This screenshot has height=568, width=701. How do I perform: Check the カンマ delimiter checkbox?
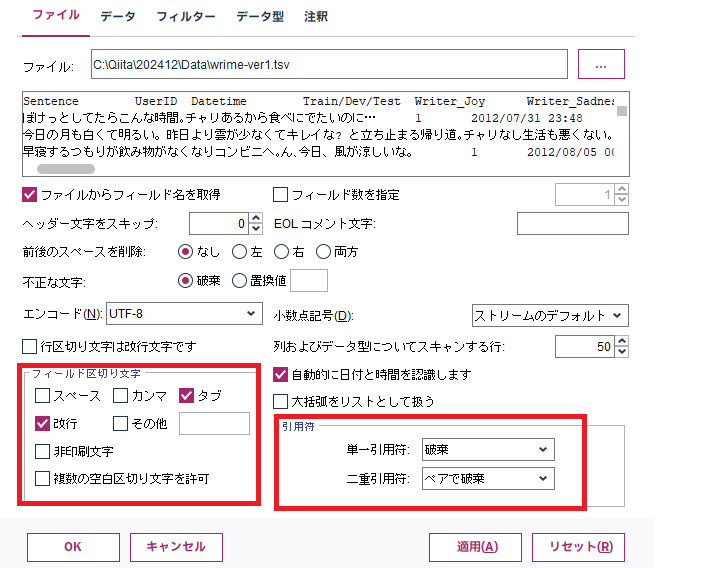coord(120,395)
